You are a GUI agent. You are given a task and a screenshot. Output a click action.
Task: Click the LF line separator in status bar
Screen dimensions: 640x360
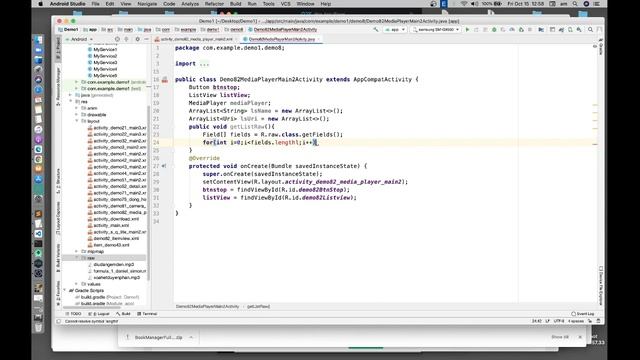pos(547,321)
